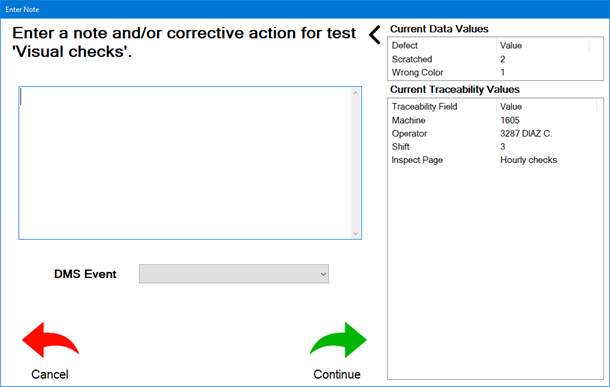Collapse the data values panel with the chevron
This screenshot has height=387, width=610.
[x=375, y=35]
